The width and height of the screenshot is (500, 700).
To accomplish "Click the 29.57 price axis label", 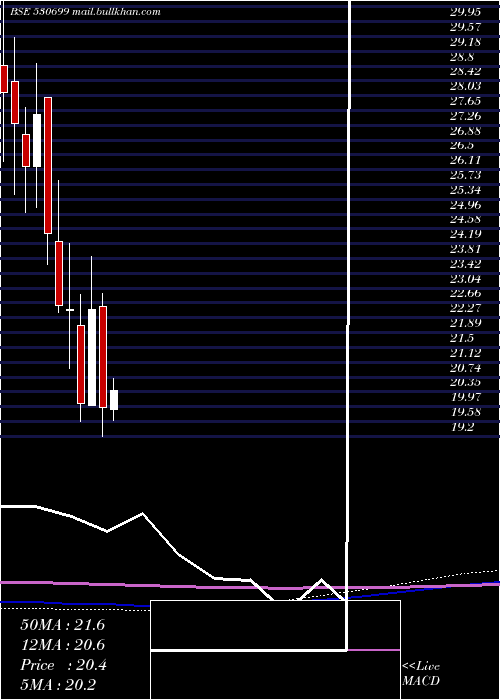I will pos(465,27).
